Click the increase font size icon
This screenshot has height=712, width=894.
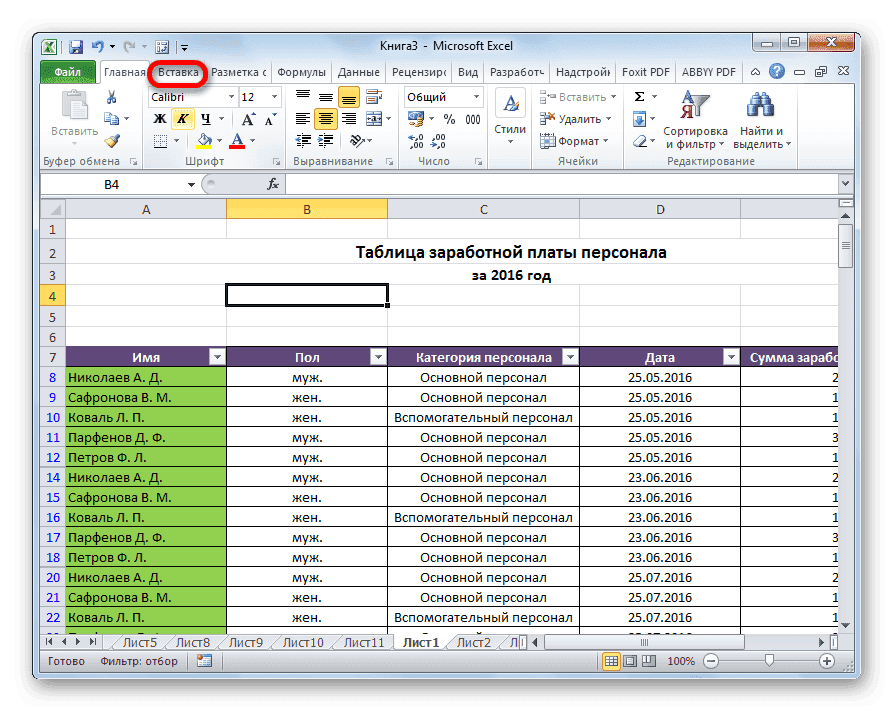click(x=248, y=117)
